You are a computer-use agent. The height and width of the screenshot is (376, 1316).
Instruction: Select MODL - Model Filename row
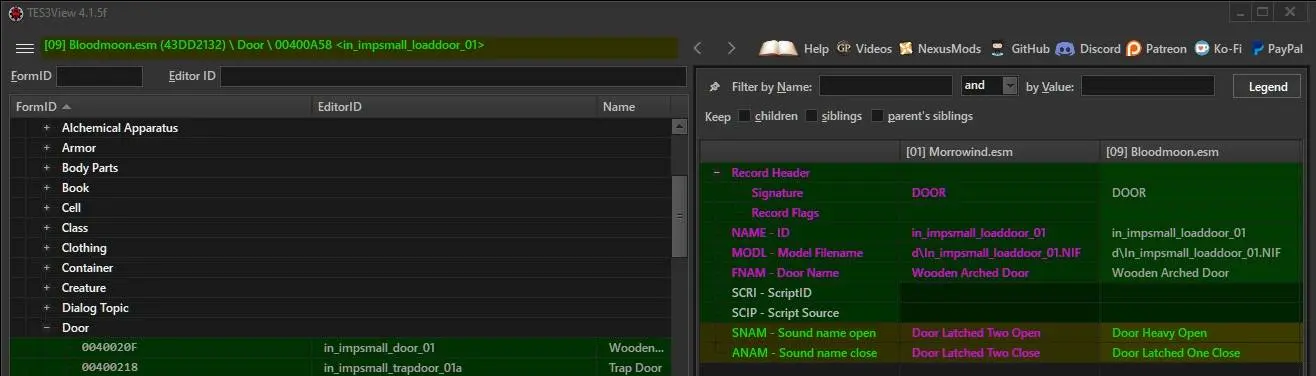point(1002,253)
